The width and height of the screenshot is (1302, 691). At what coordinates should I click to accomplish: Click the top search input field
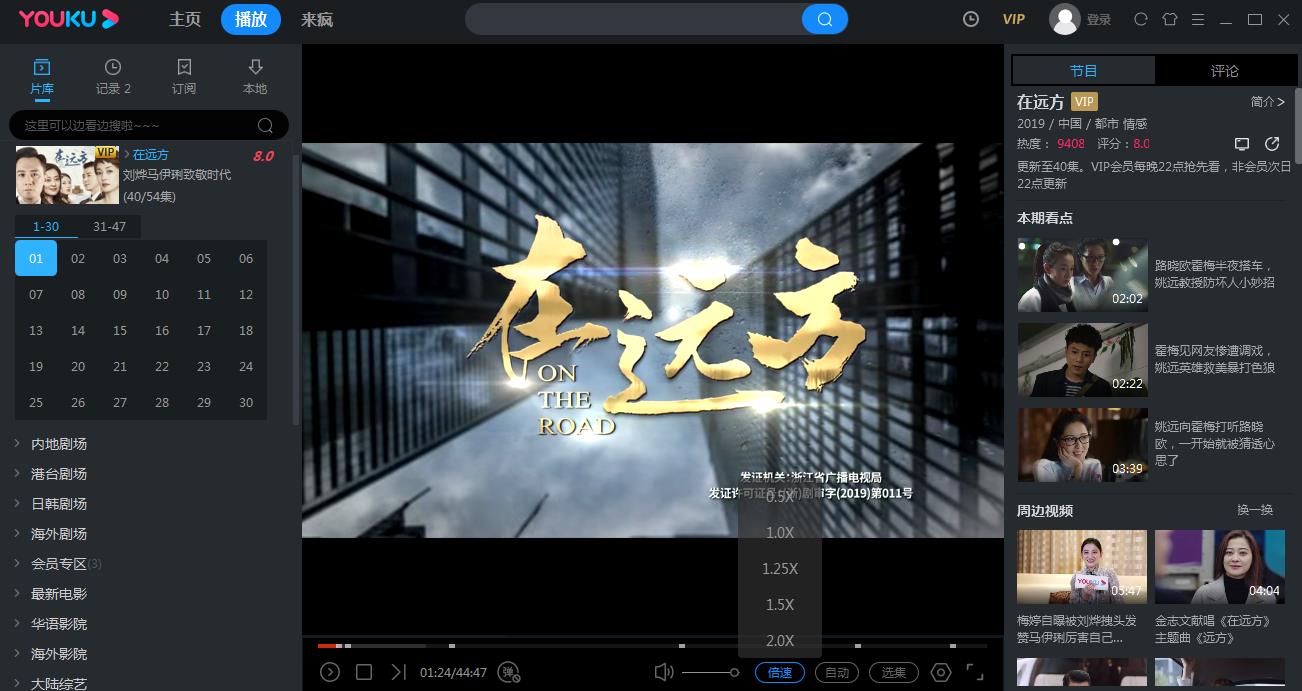(x=634, y=19)
